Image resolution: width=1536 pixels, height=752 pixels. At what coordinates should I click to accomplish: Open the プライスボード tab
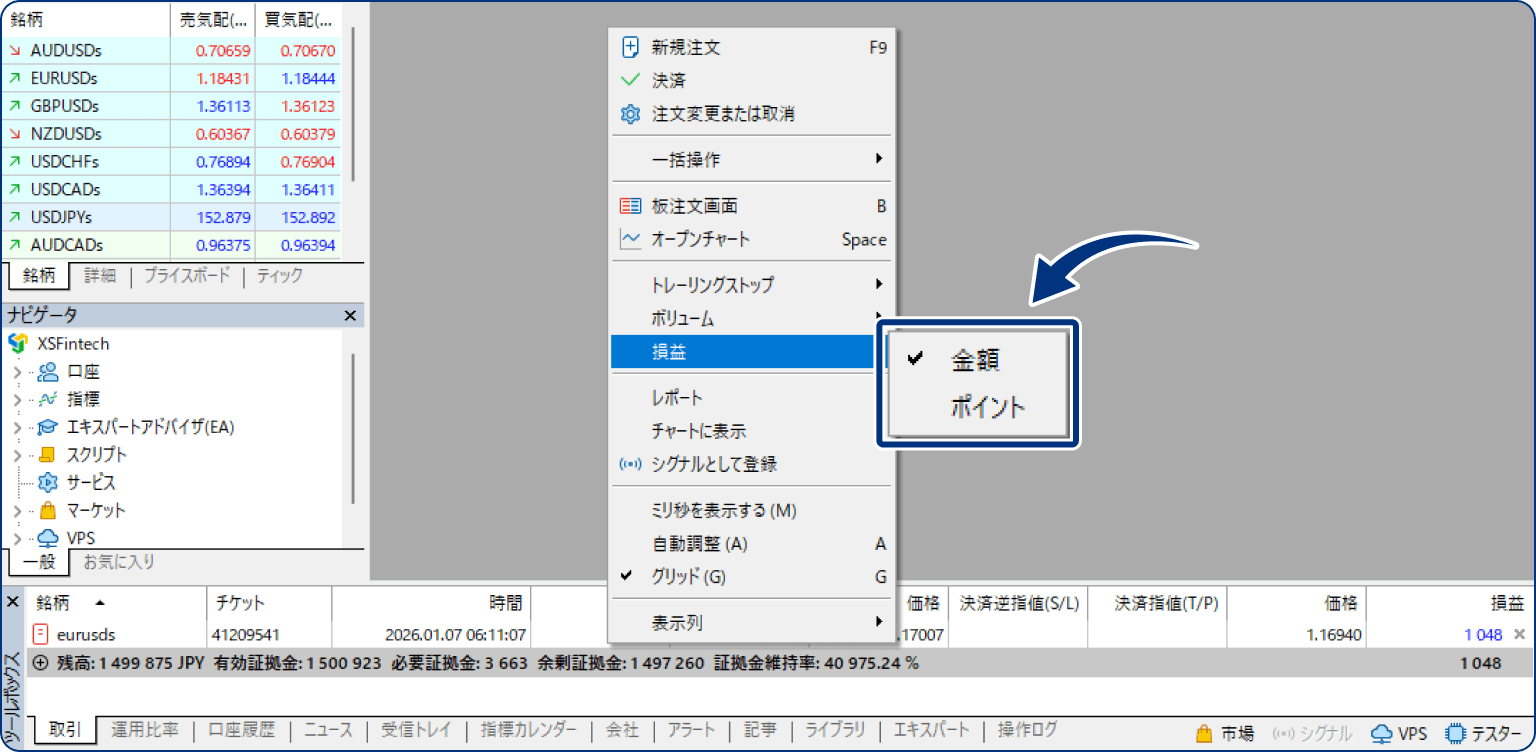tap(187, 276)
